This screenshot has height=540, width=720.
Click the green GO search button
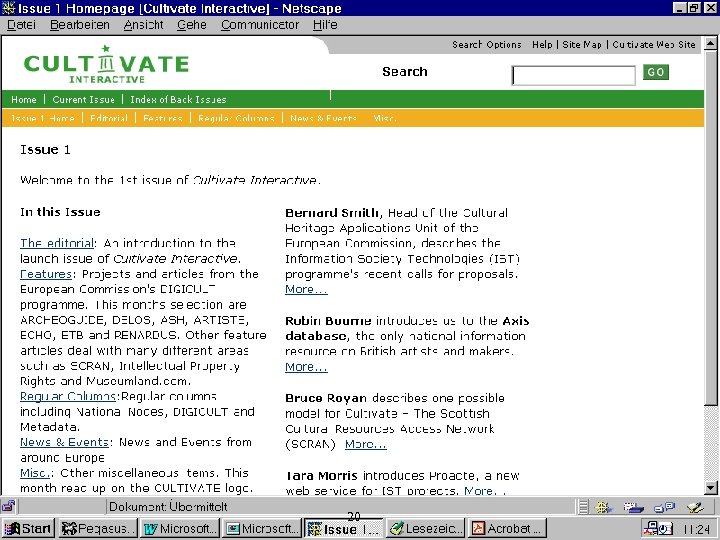point(656,72)
